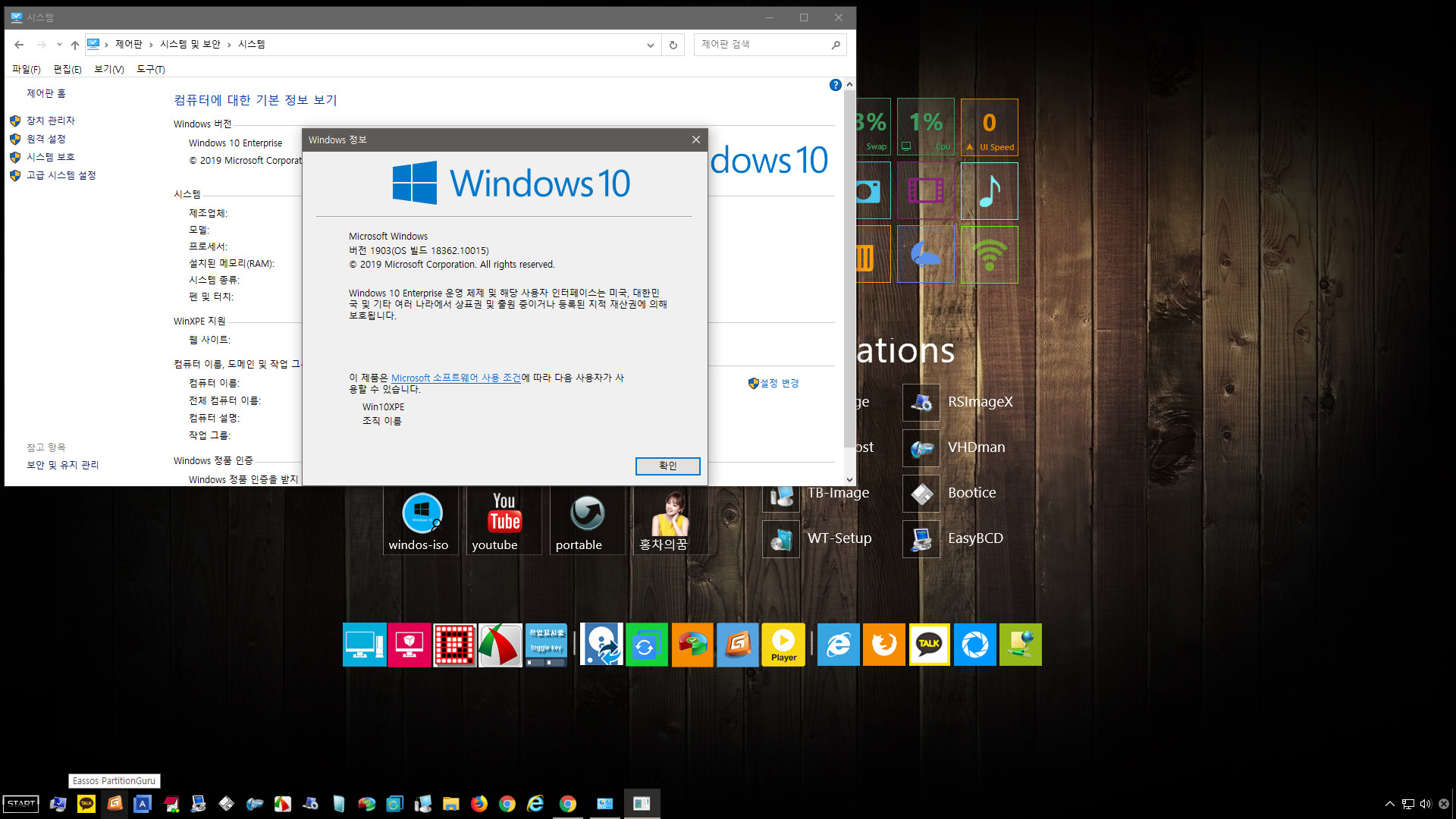Click the refresh button beside address bar

tap(673, 45)
